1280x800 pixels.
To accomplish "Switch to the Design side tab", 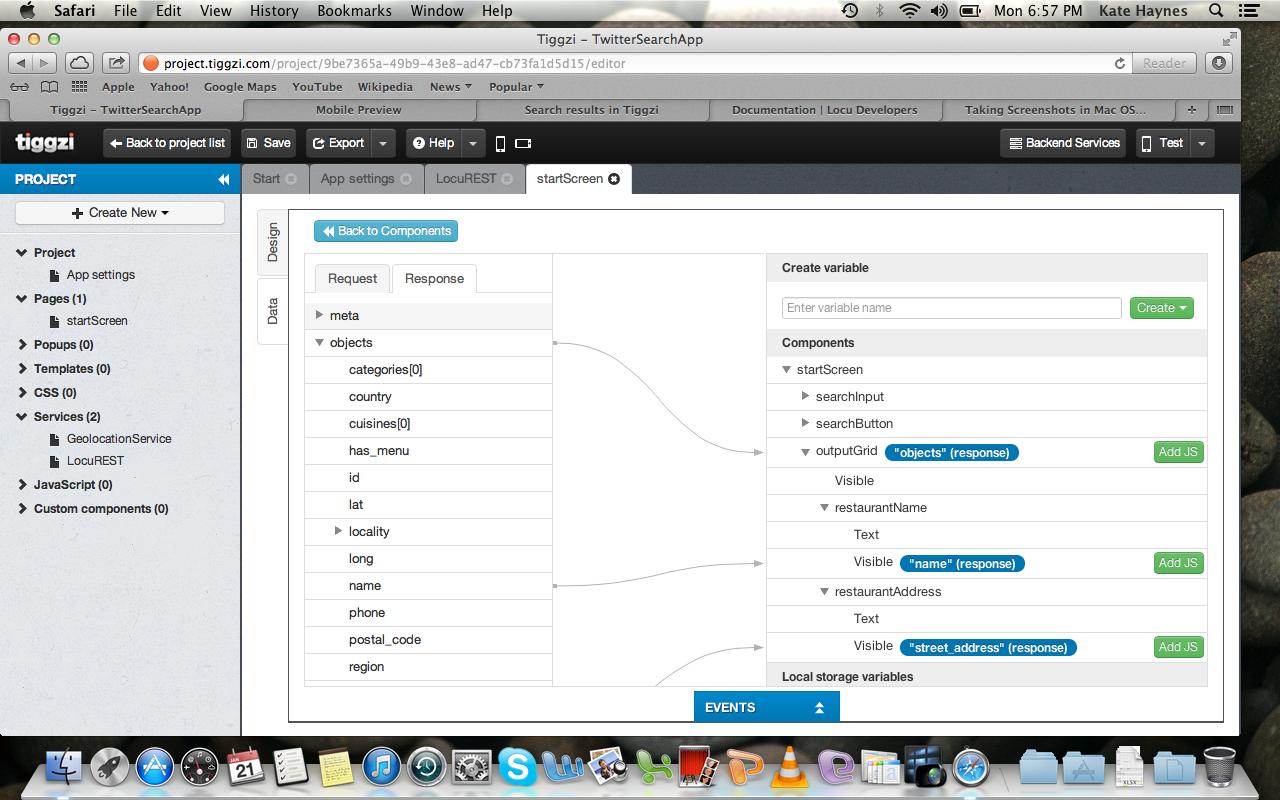I will click(x=273, y=242).
